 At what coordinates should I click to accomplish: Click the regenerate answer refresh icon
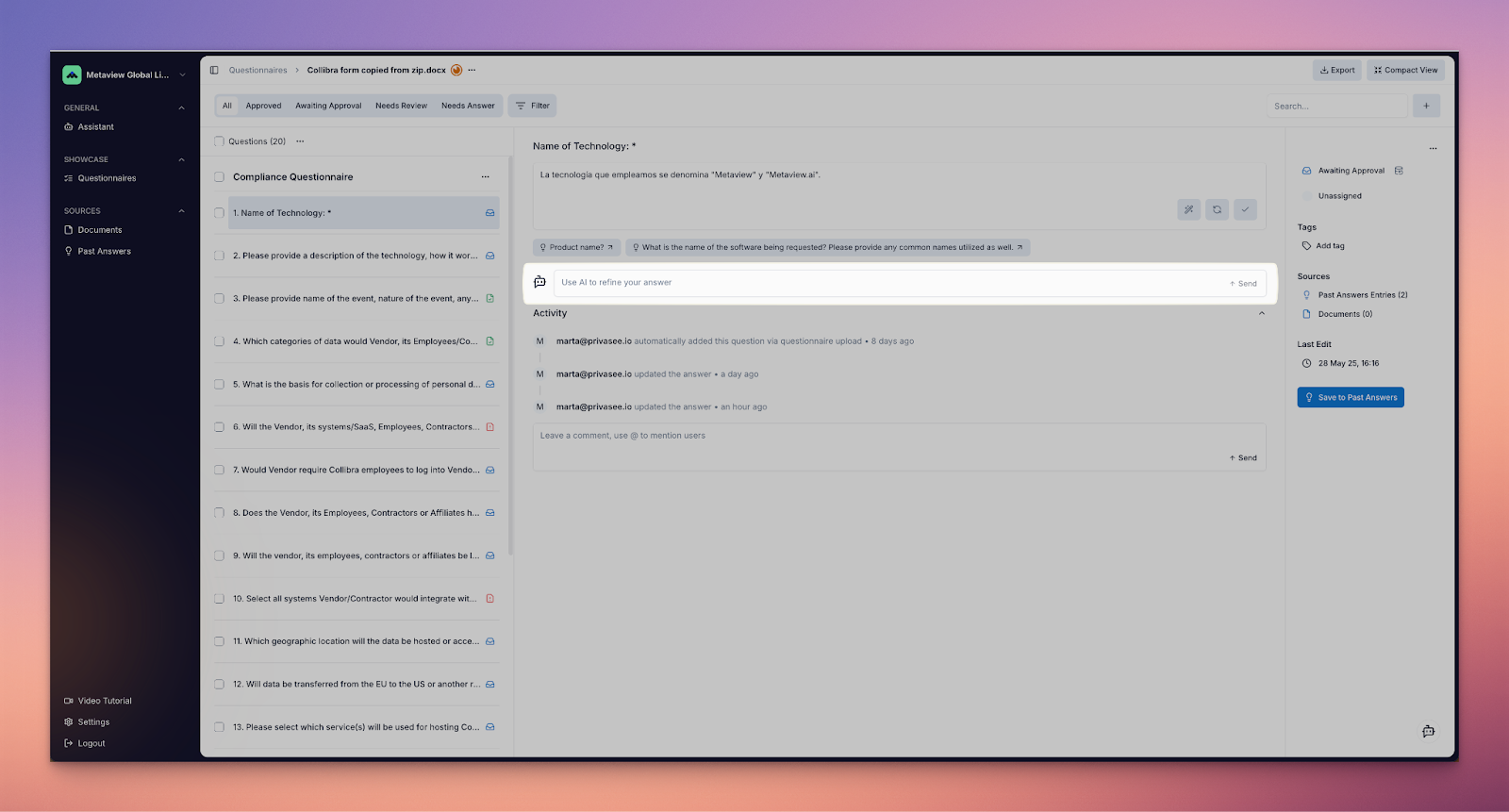pos(1217,209)
